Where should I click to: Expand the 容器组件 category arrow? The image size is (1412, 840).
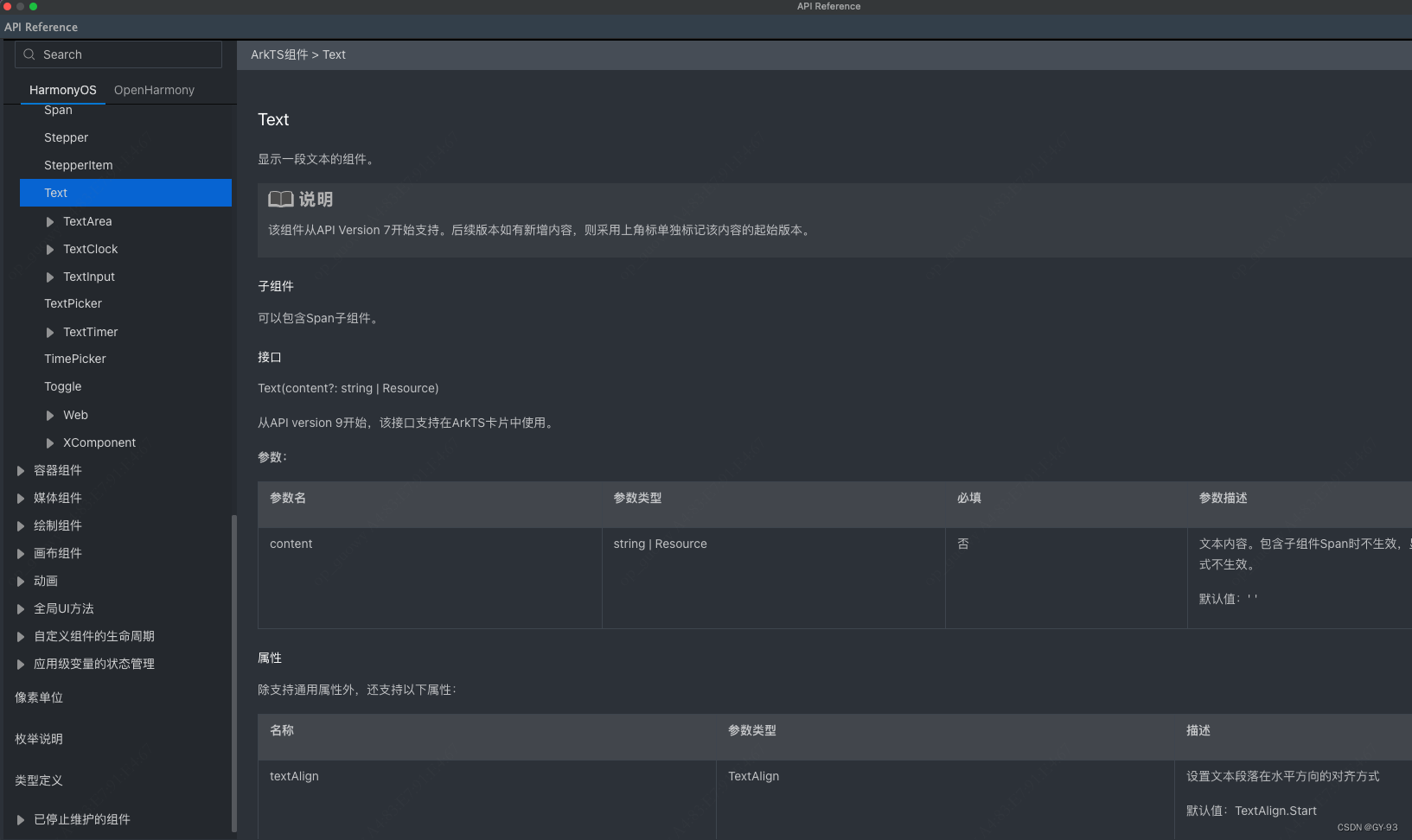pyautogui.click(x=21, y=471)
